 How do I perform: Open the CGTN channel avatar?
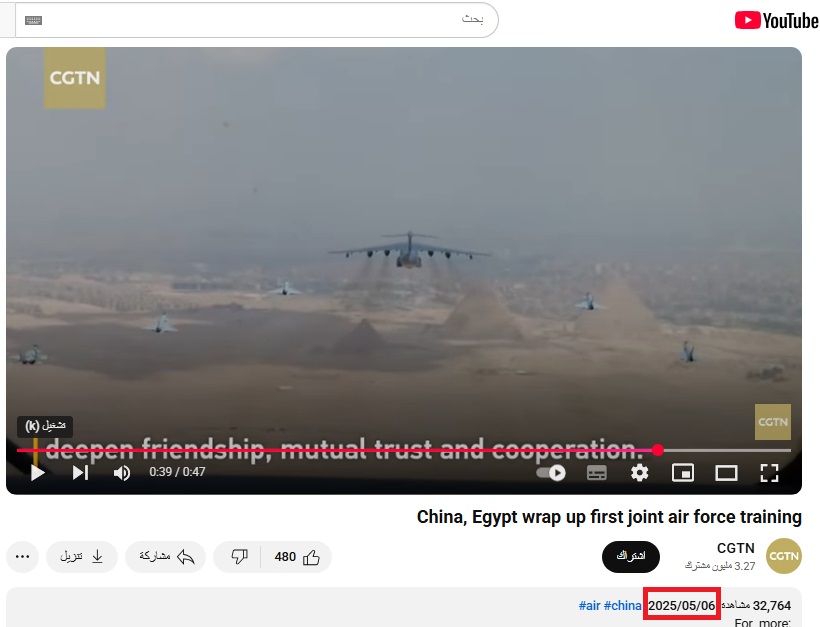point(783,556)
